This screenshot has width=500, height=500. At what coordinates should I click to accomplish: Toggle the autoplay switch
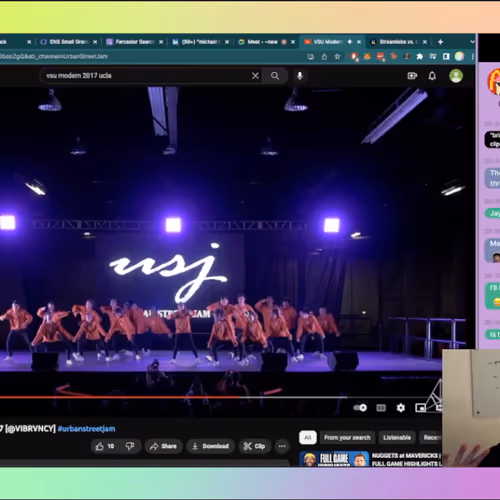click(360, 408)
